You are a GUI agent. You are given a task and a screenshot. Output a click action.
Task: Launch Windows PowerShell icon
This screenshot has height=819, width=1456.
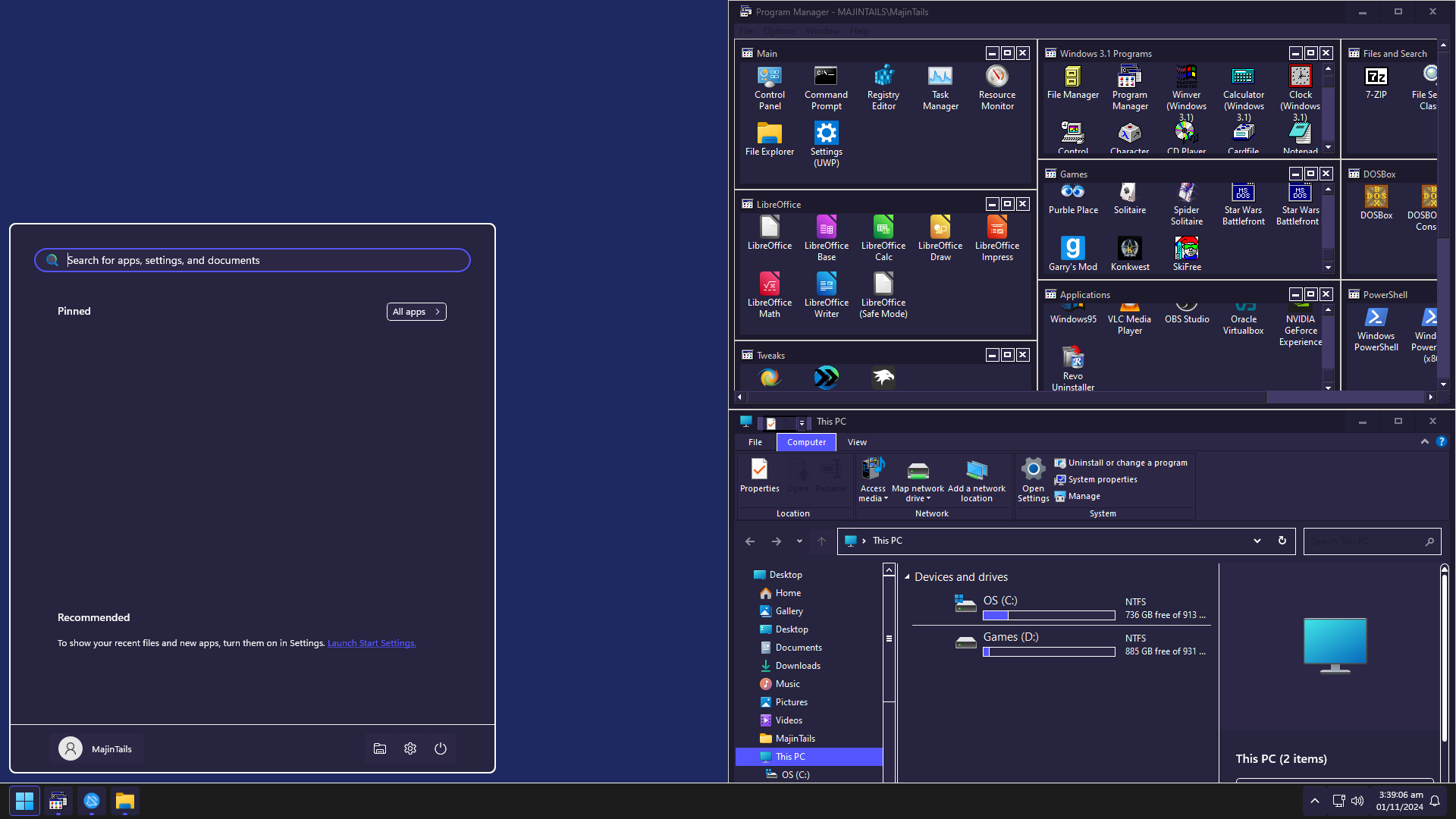click(x=1376, y=329)
